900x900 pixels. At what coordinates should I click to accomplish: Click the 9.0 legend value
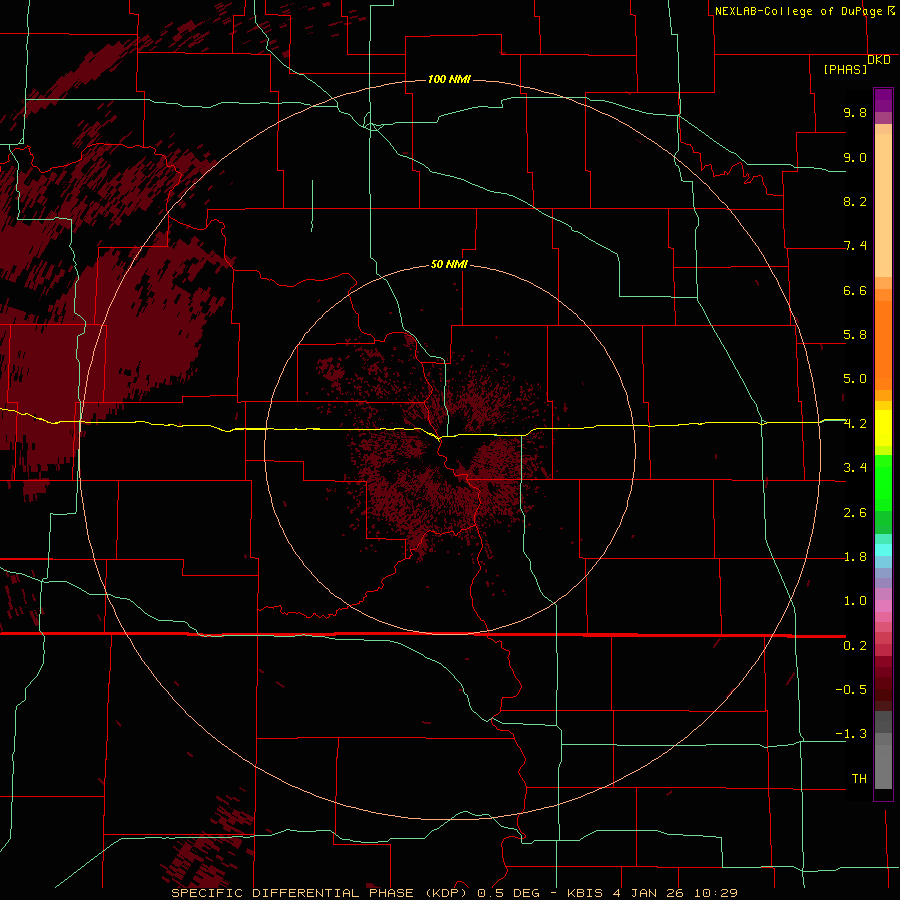[855, 157]
